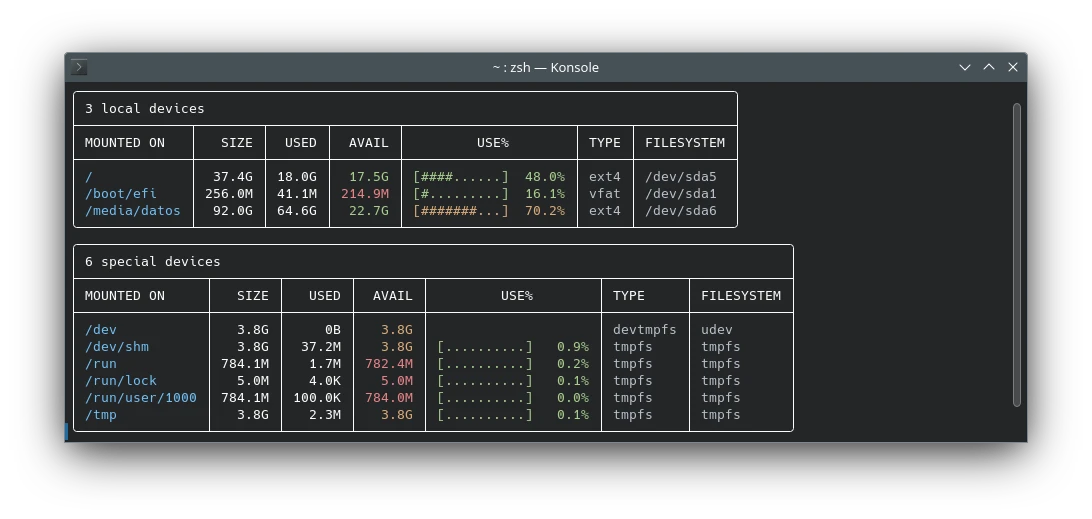Click the 214.9M available value
Image resolution: width=1092 pixels, height=519 pixels.
365,194
